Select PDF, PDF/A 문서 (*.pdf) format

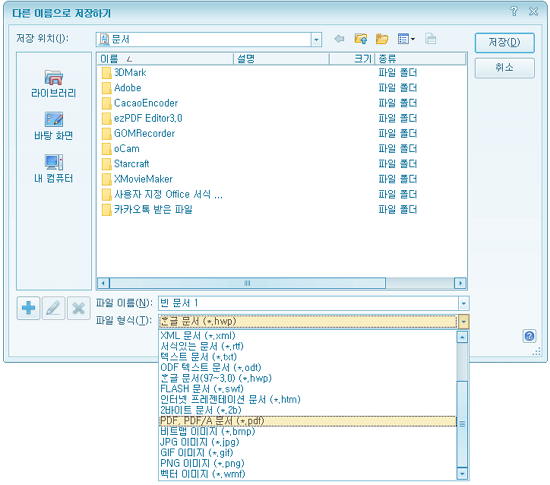point(308,421)
